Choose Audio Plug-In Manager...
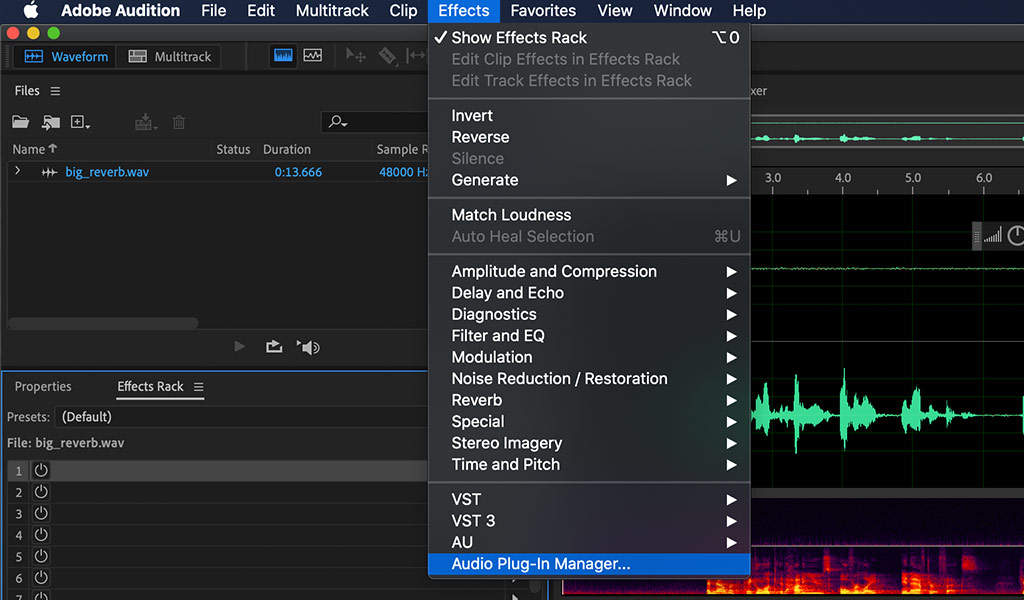1024x600 pixels. [x=588, y=564]
